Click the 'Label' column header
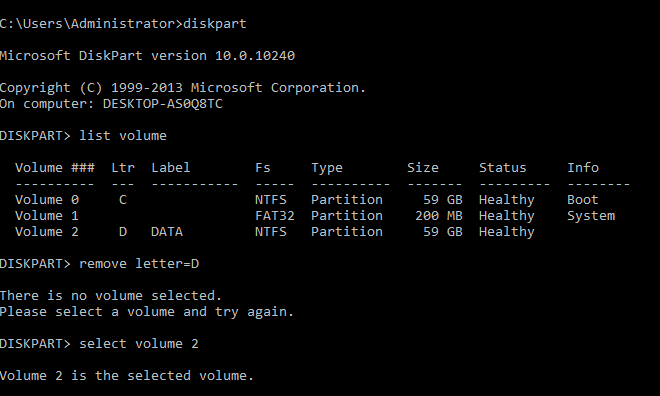 click(x=170, y=167)
